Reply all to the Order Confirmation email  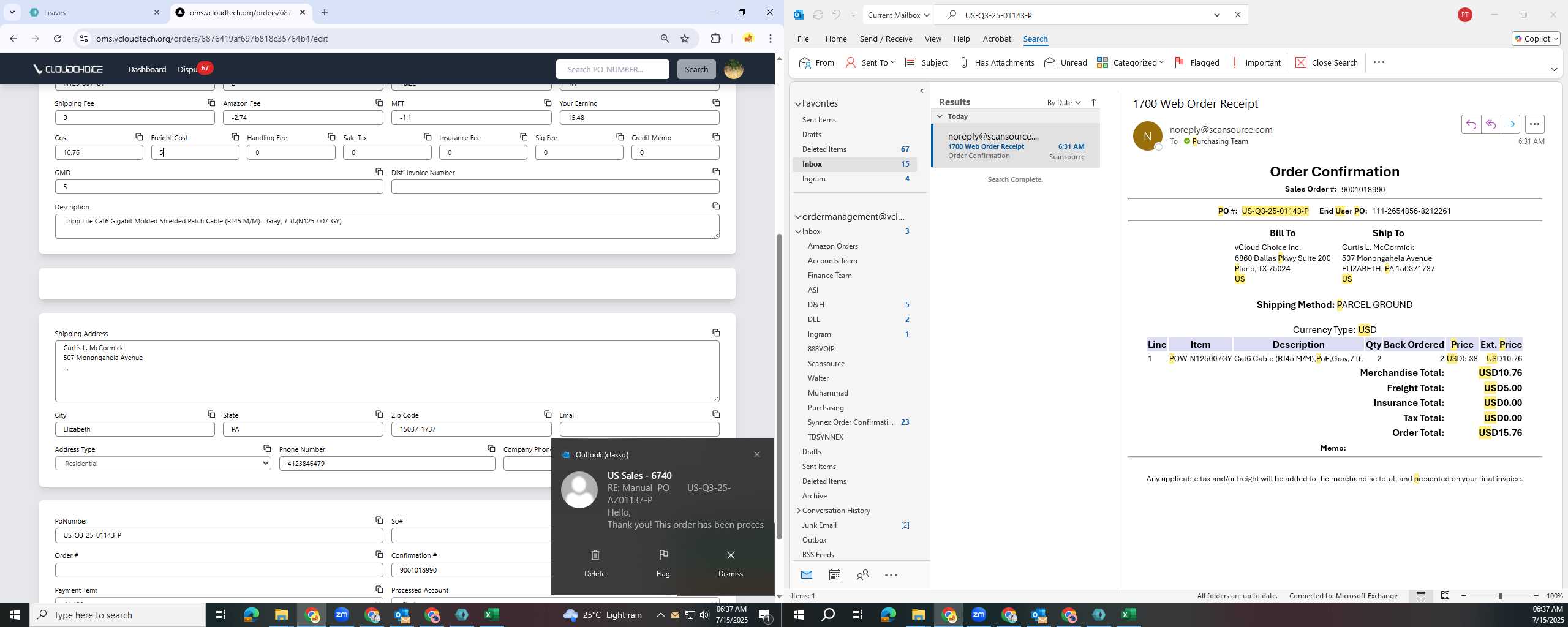(1490, 124)
